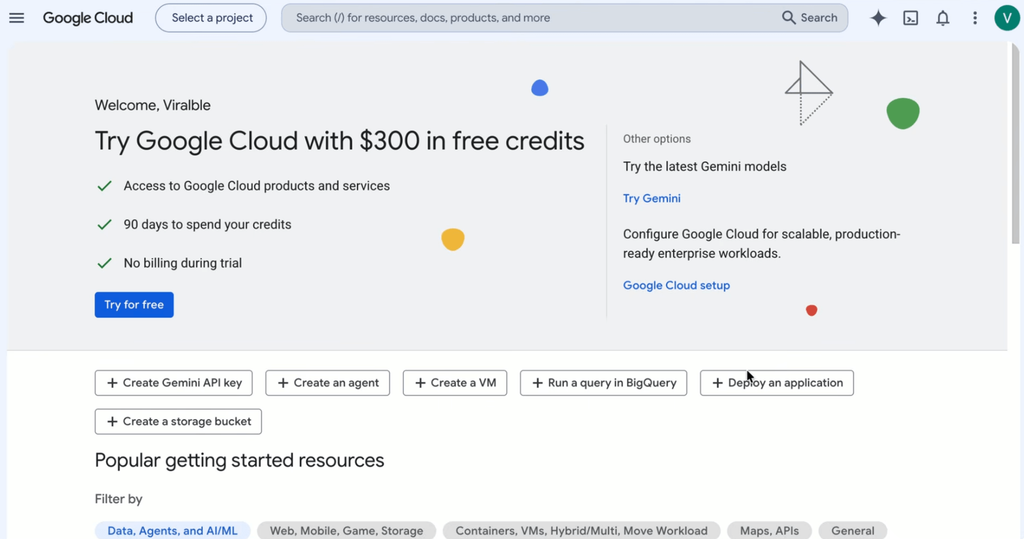Click "Access to Google Cloud products and services" text
This screenshot has height=539, width=1024.
pos(256,186)
